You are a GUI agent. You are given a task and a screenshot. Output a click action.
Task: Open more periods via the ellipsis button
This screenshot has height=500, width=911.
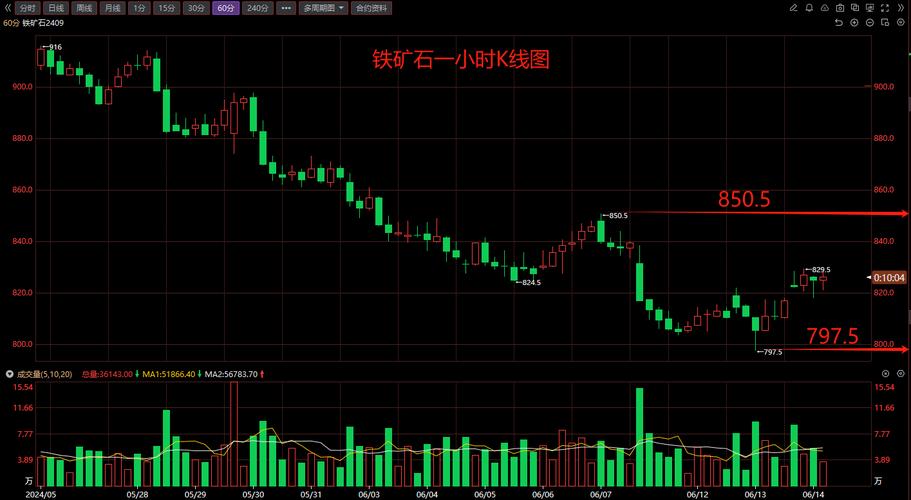coord(285,8)
